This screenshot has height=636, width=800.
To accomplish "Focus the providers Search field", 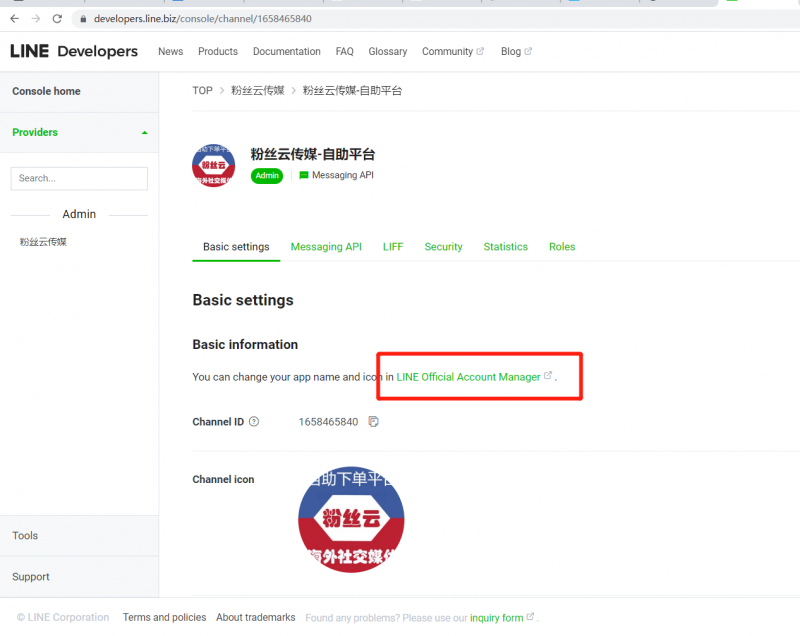I will click(x=79, y=179).
